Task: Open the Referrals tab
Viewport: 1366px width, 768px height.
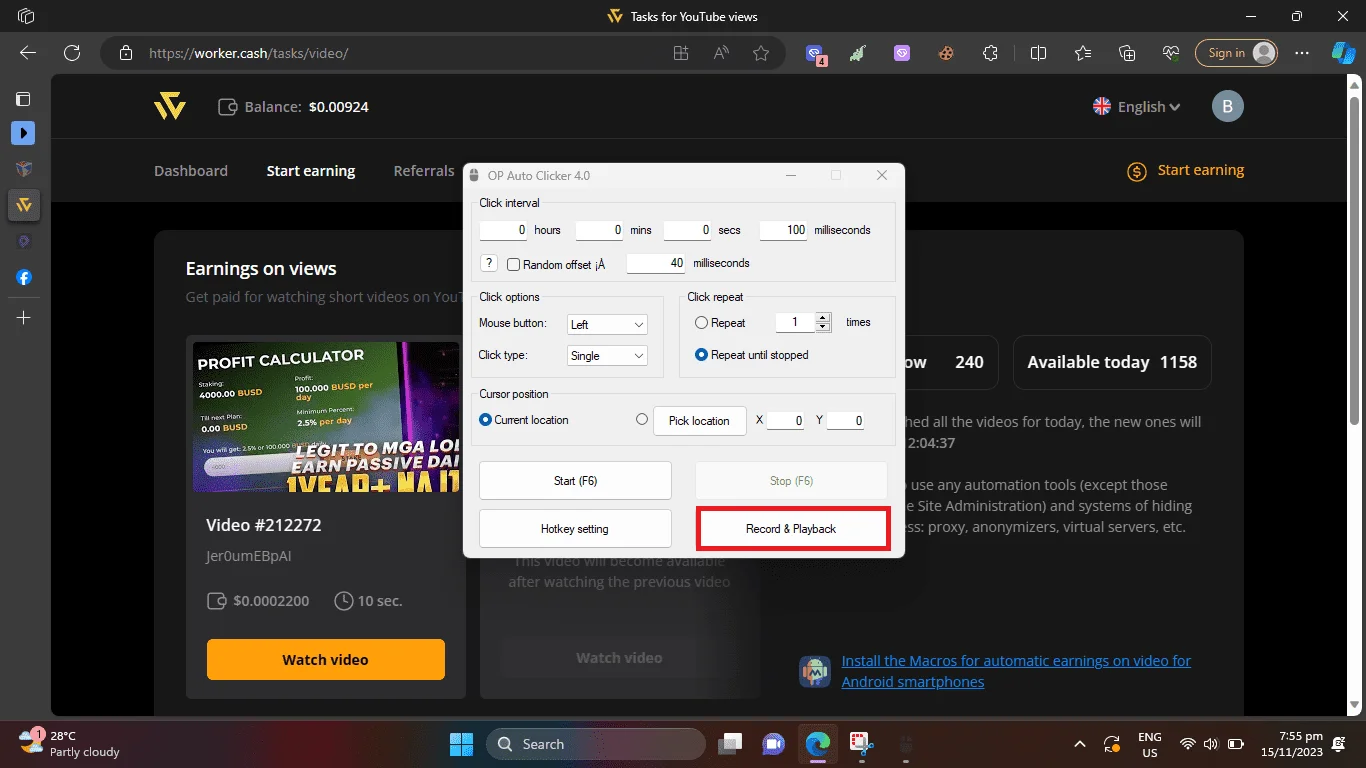Action: (424, 171)
